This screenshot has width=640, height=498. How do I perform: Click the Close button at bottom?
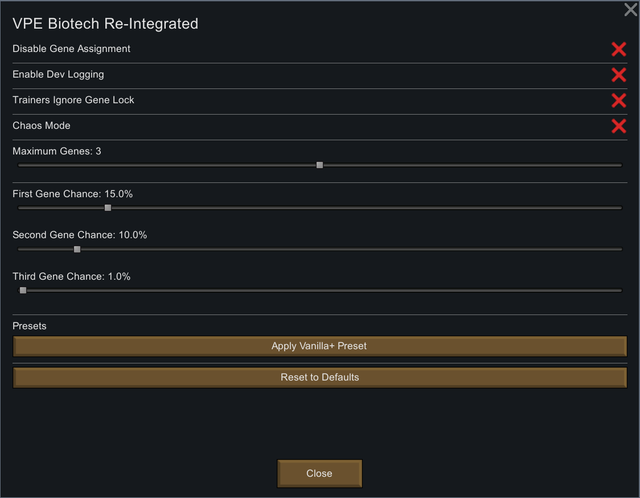320,474
